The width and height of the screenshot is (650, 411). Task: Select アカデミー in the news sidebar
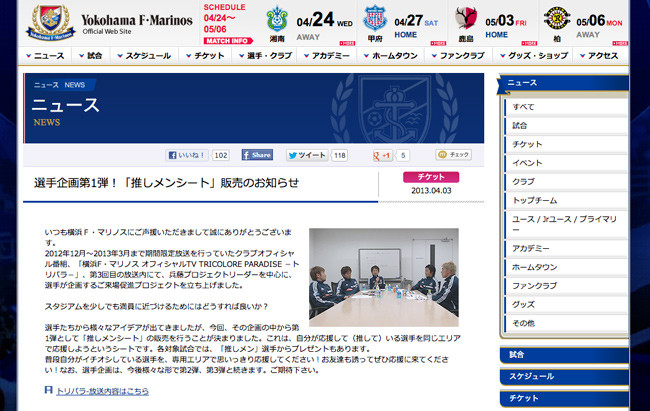(566, 248)
